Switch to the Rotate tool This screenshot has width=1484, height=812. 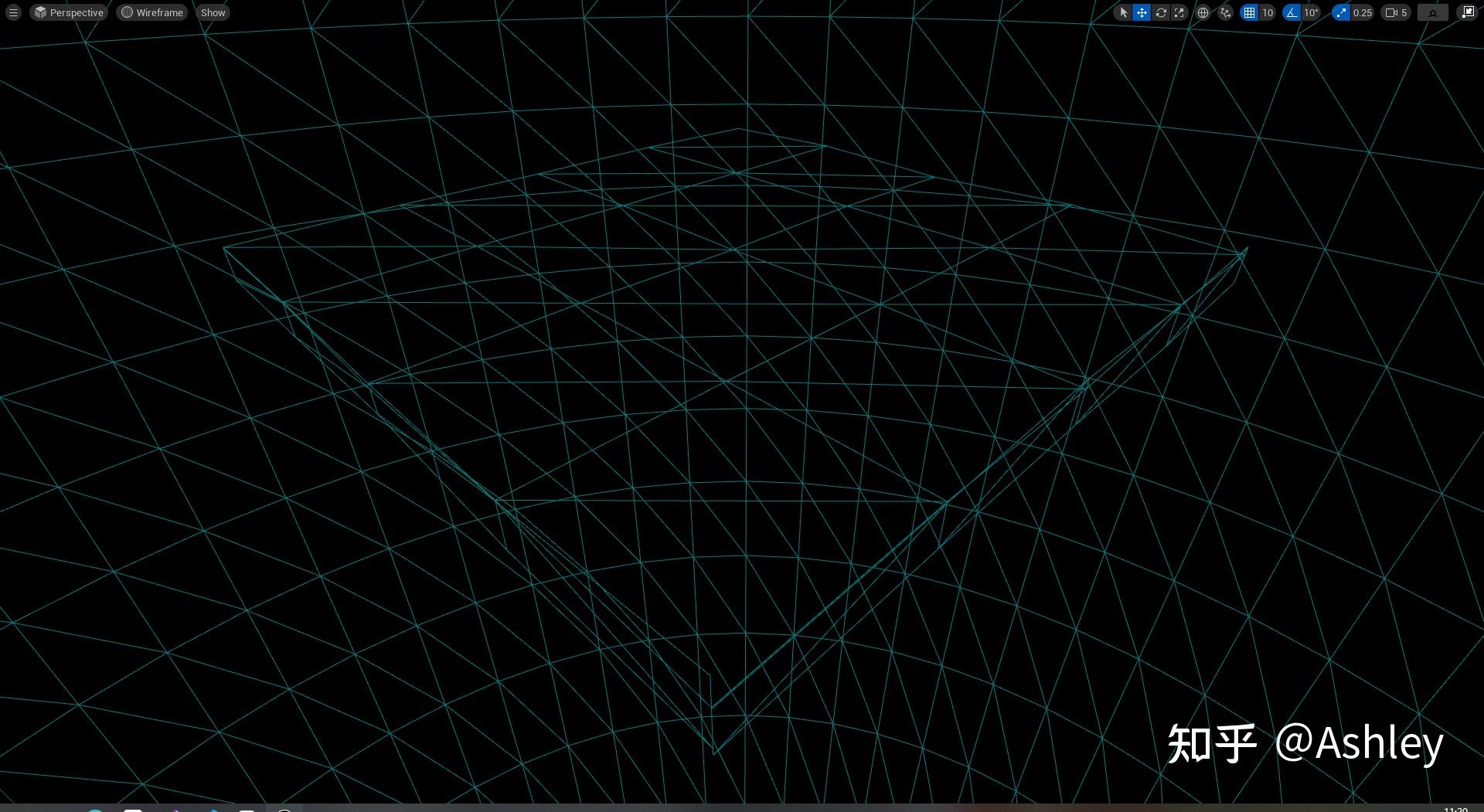tap(1162, 12)
